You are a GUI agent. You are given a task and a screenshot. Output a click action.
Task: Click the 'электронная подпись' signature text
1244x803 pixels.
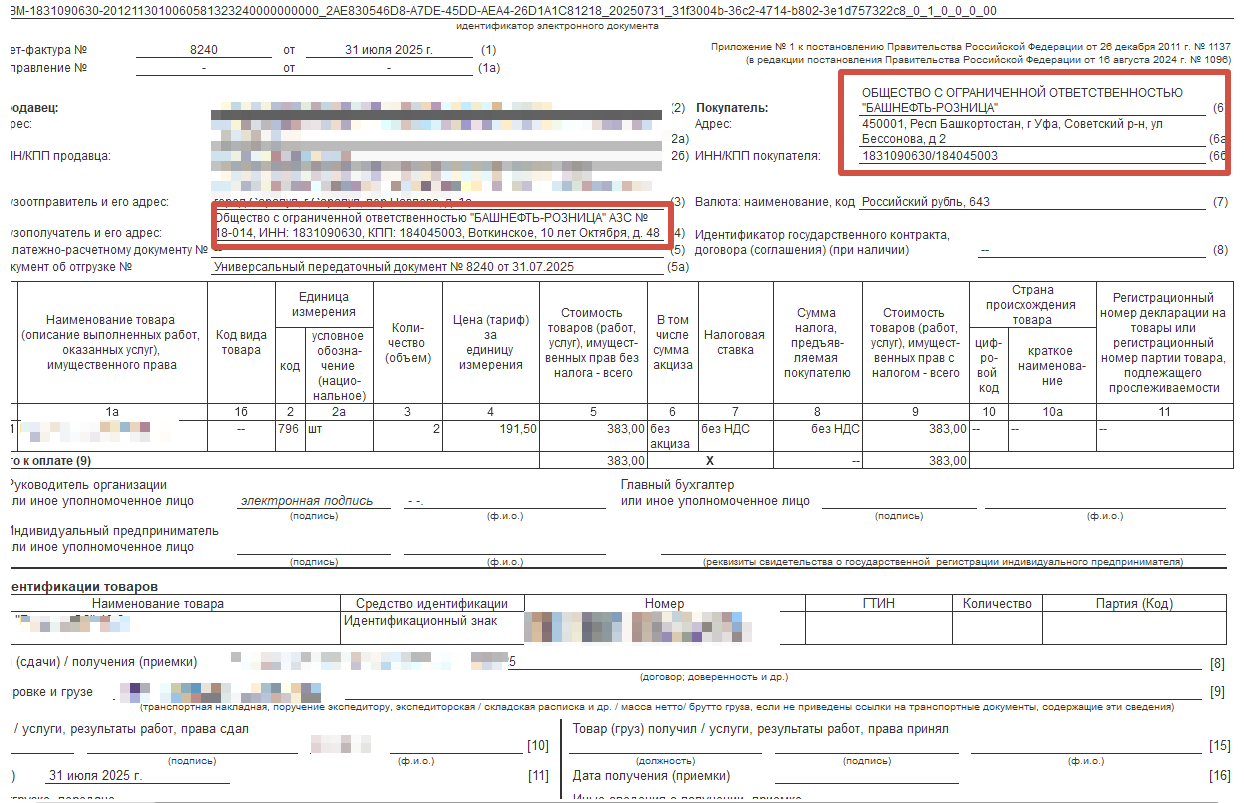[306, 501]
